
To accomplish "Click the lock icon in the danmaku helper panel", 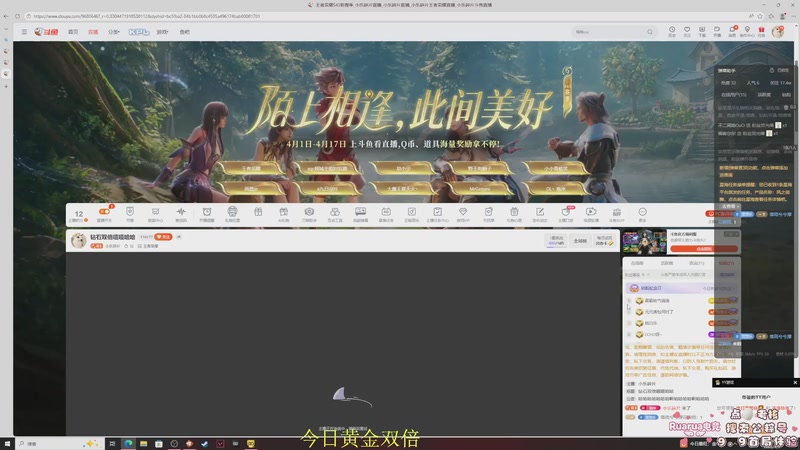I will (x=772, y=70).
